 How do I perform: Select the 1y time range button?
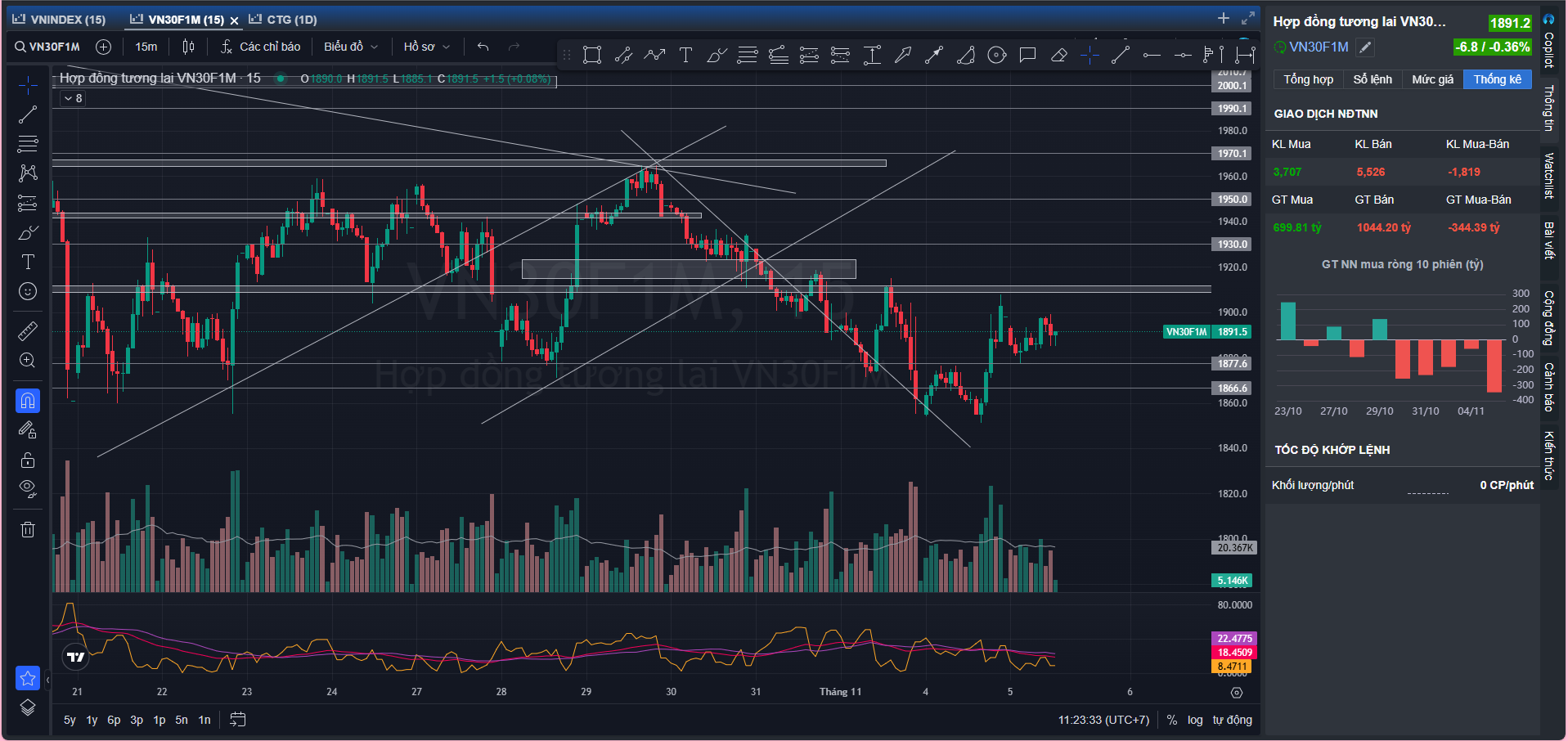point(92,720)
